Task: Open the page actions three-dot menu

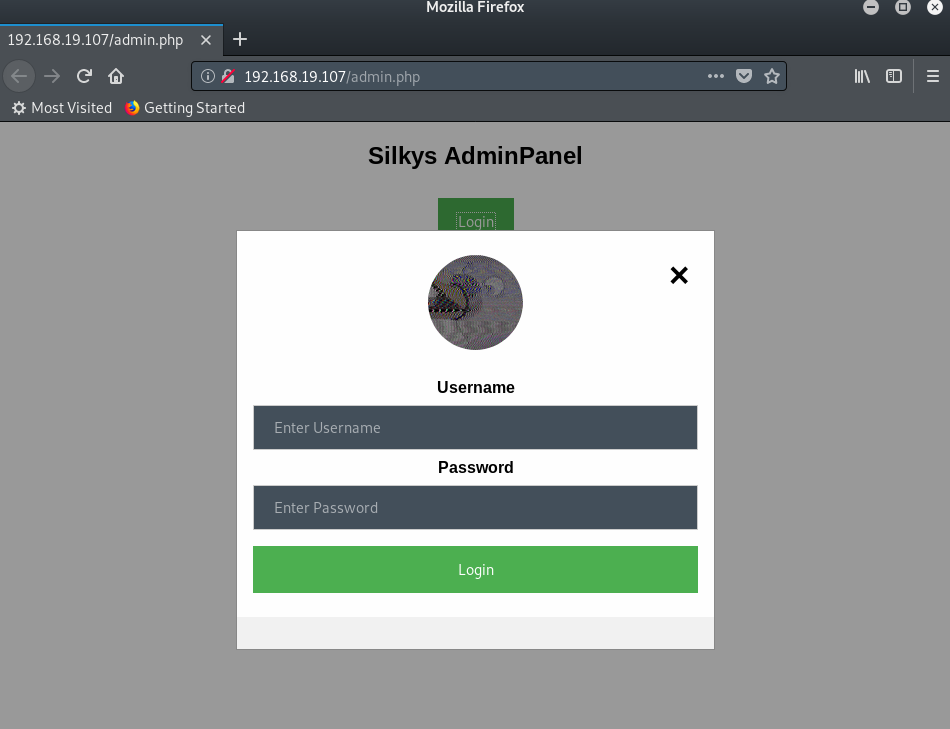Action: pyautogui.click(x=716, y=76)
